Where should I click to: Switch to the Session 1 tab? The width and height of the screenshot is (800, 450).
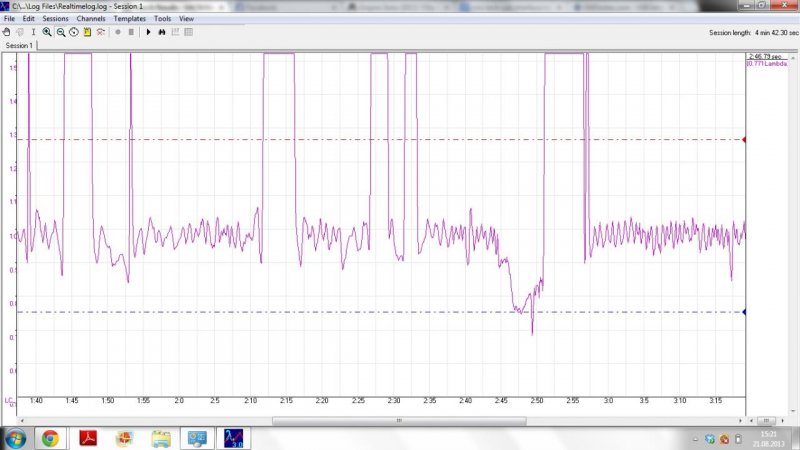coord(19,46)
